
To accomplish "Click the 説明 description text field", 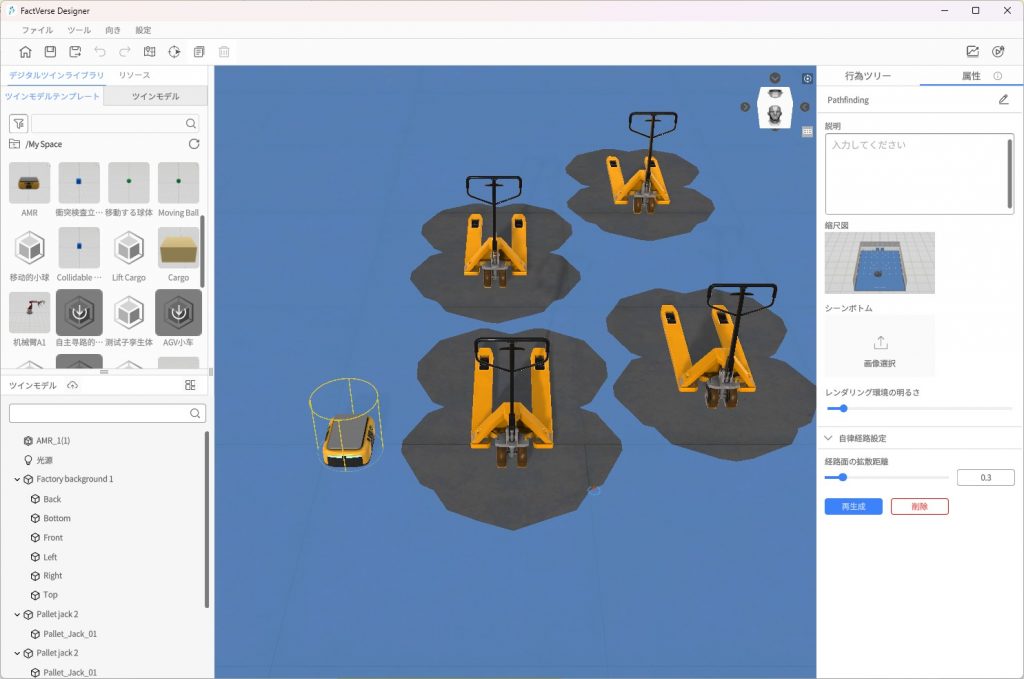I will pos(918,174).
